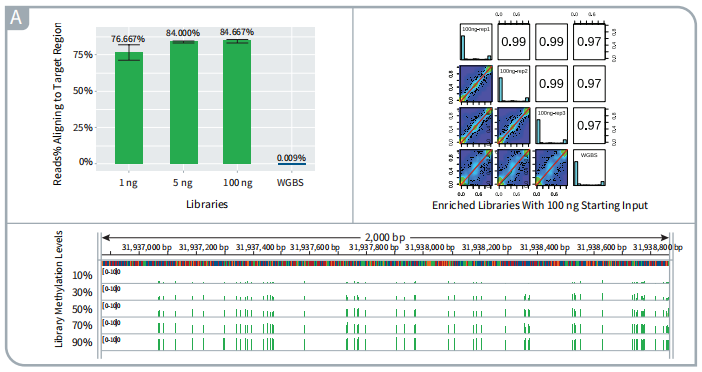The width and height of the screenshot is (702, 372).
Task: Select the 10% methylation track label
Action: pyautogui.click(x=82, y=276)
